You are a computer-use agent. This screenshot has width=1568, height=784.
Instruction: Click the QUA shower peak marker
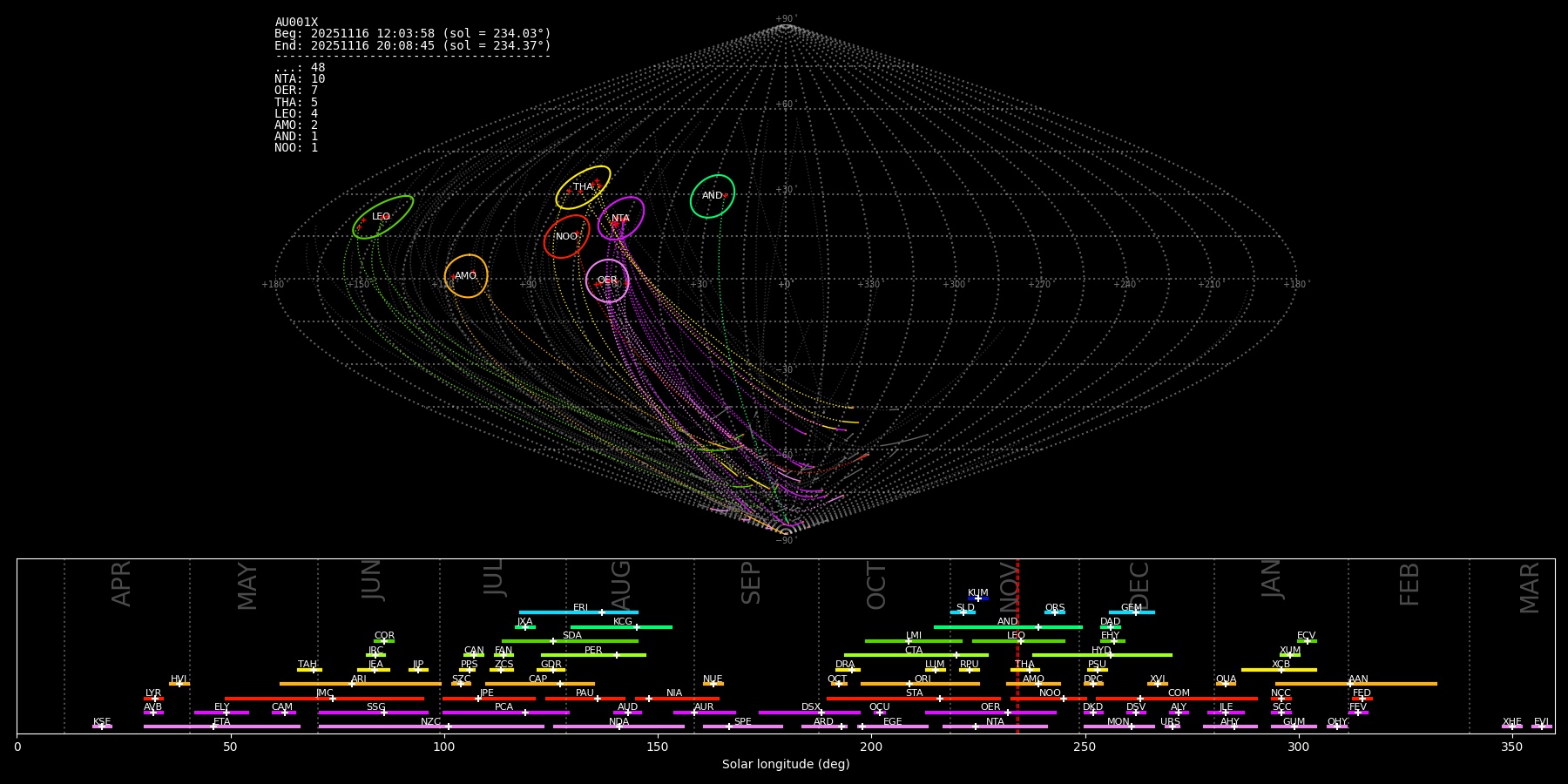pyautogui.click(x=1226, y=684)
